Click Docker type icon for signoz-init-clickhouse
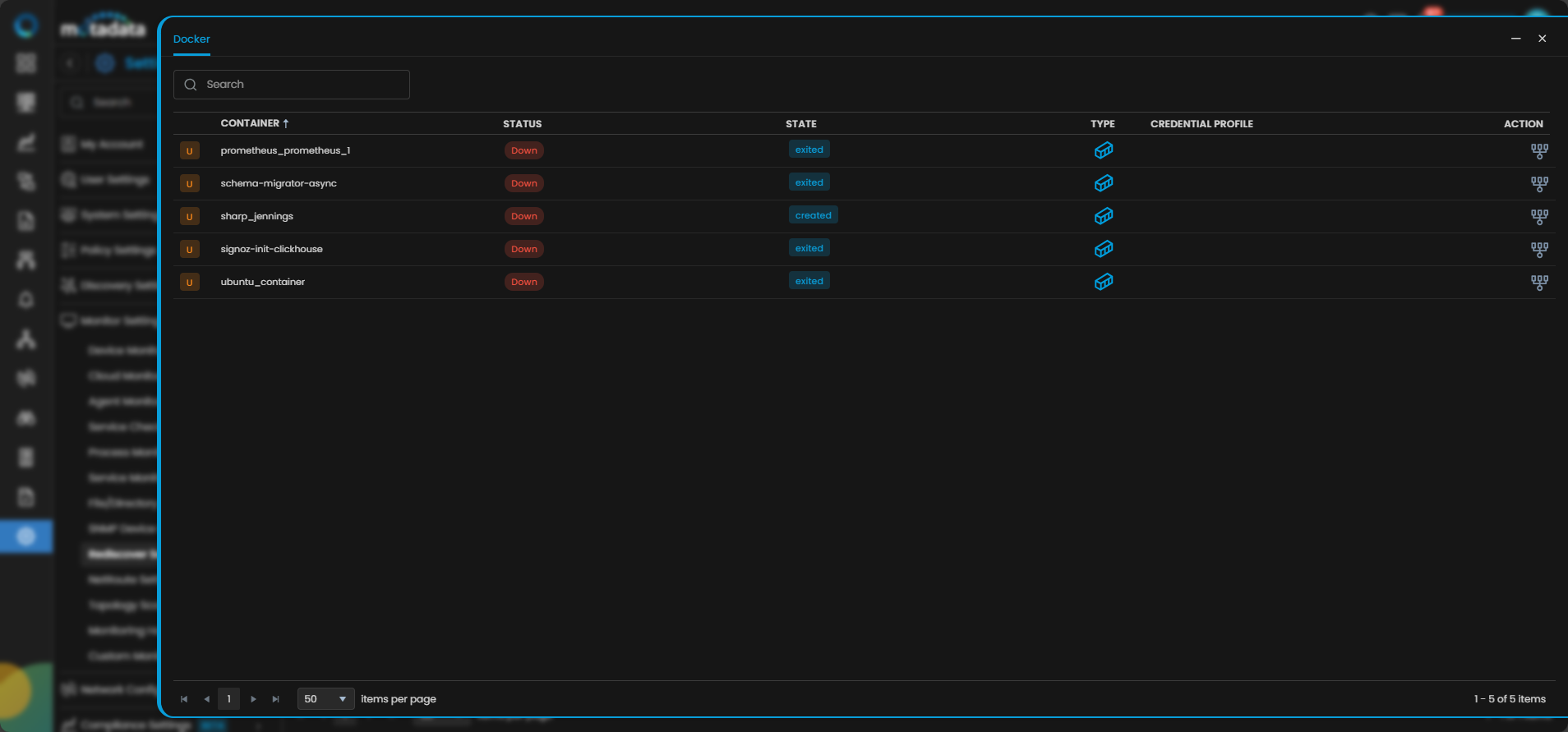 click(1104, 249)
